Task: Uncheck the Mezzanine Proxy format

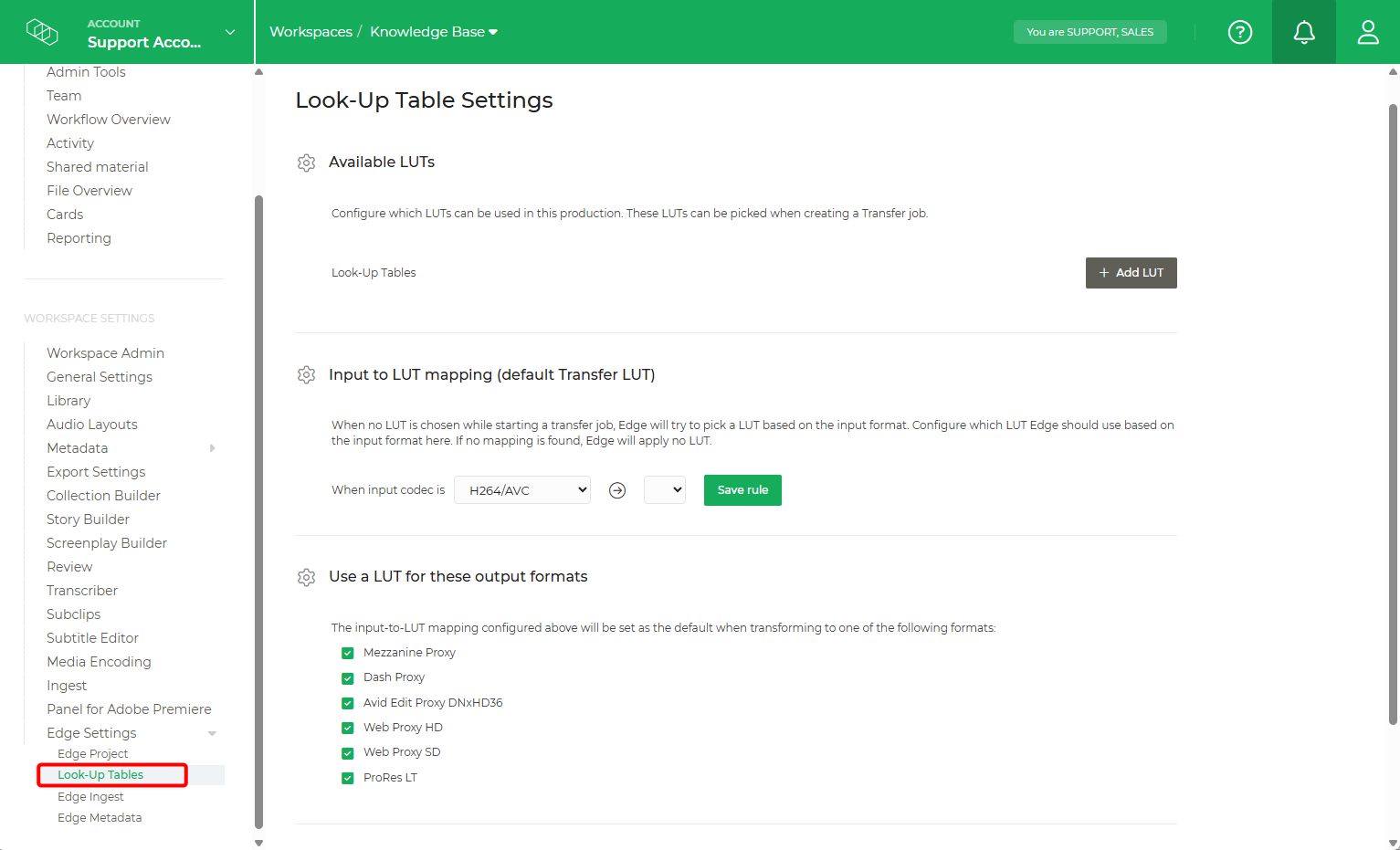Action: (x=348, y=652)
